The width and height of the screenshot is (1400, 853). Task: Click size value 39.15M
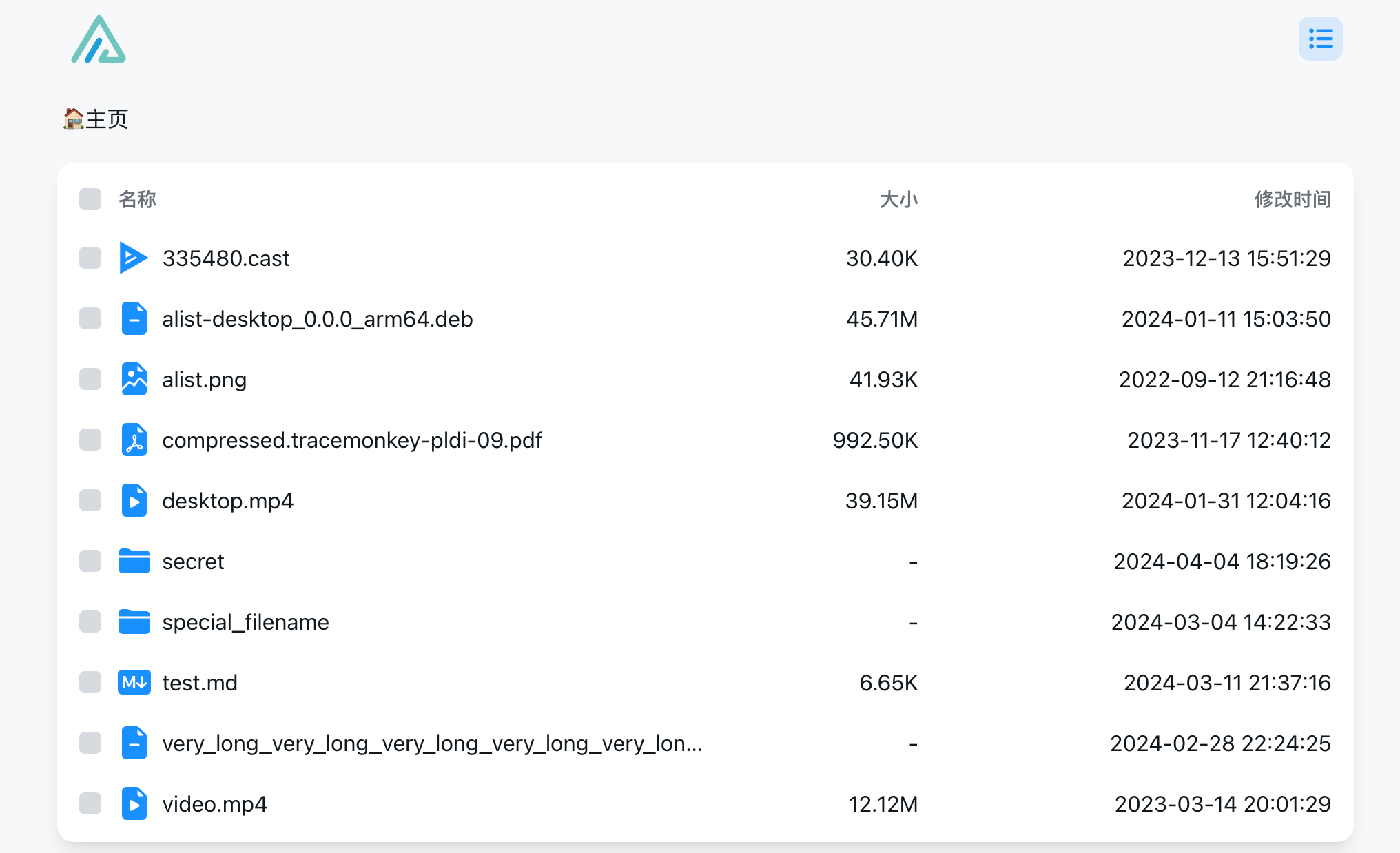881,501
